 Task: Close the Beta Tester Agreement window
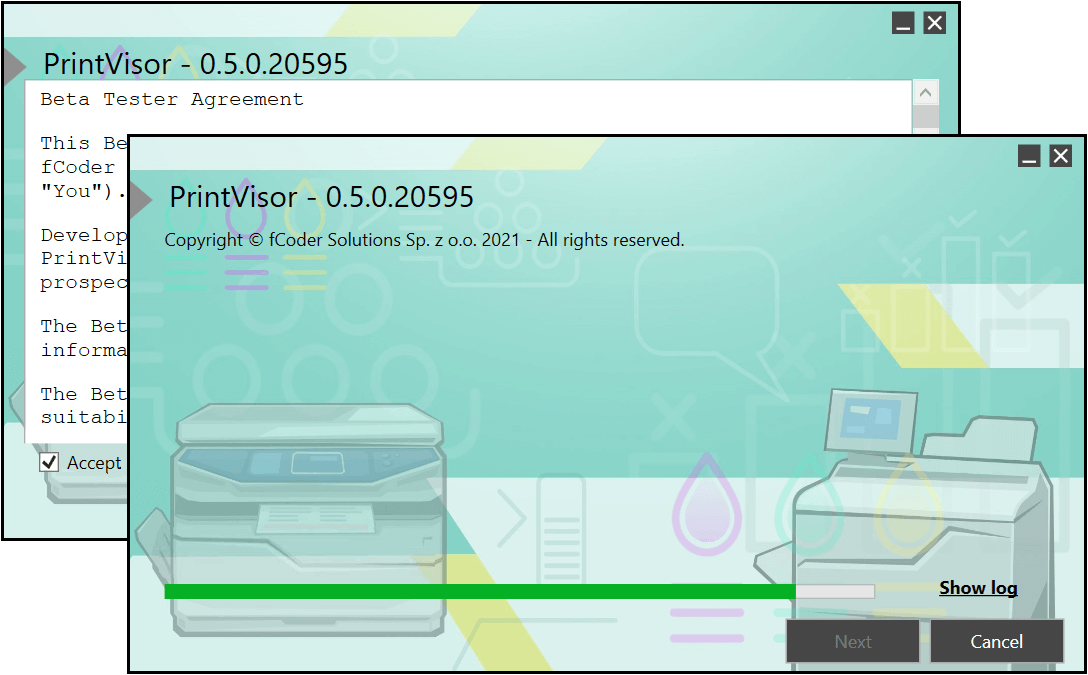pyautogui.click(x=934, y=24)
